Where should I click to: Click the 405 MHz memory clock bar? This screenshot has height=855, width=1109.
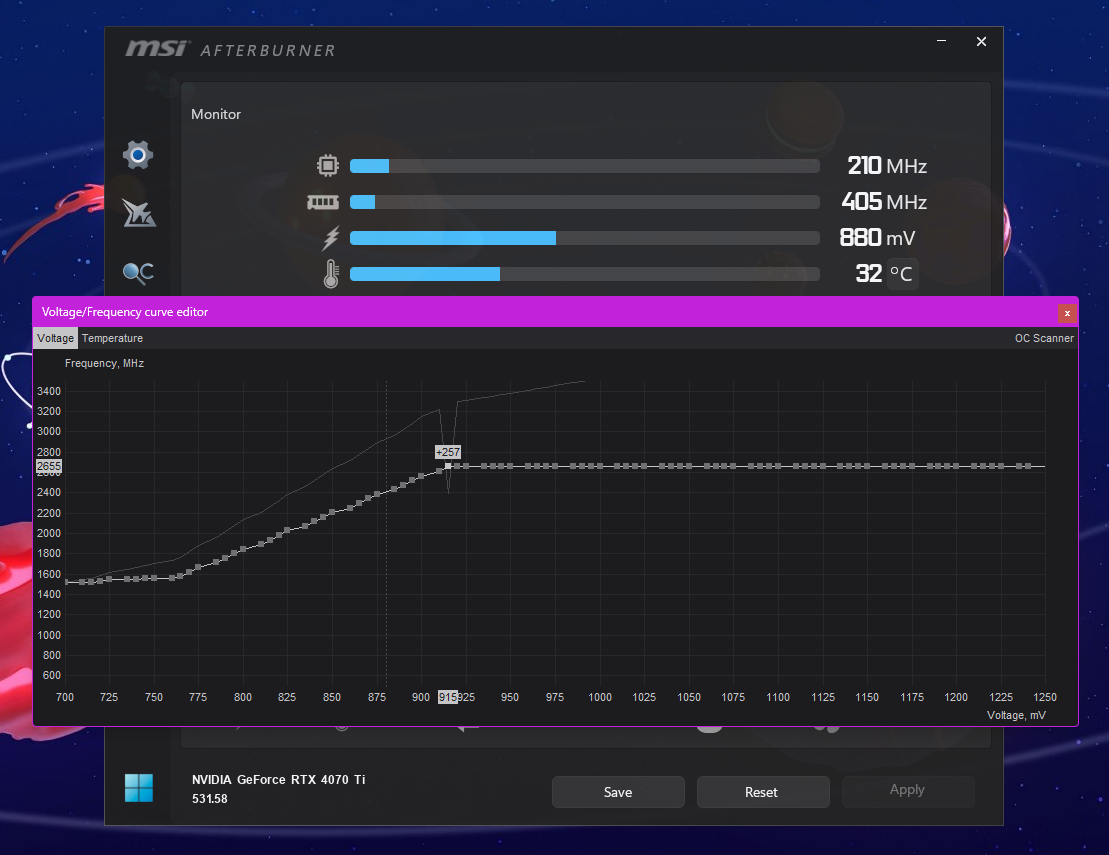[584, 202]
